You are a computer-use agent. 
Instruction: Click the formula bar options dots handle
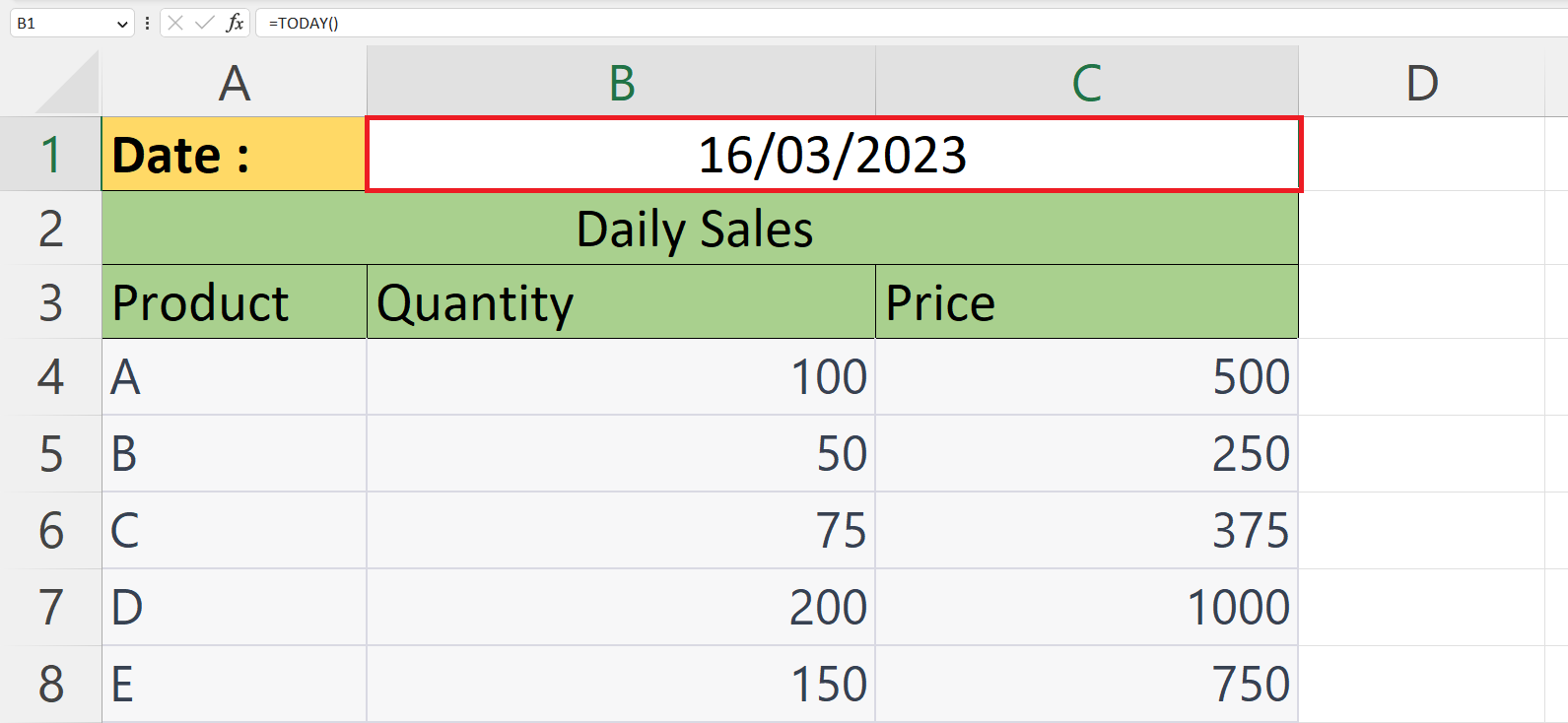tap(147, 23)
